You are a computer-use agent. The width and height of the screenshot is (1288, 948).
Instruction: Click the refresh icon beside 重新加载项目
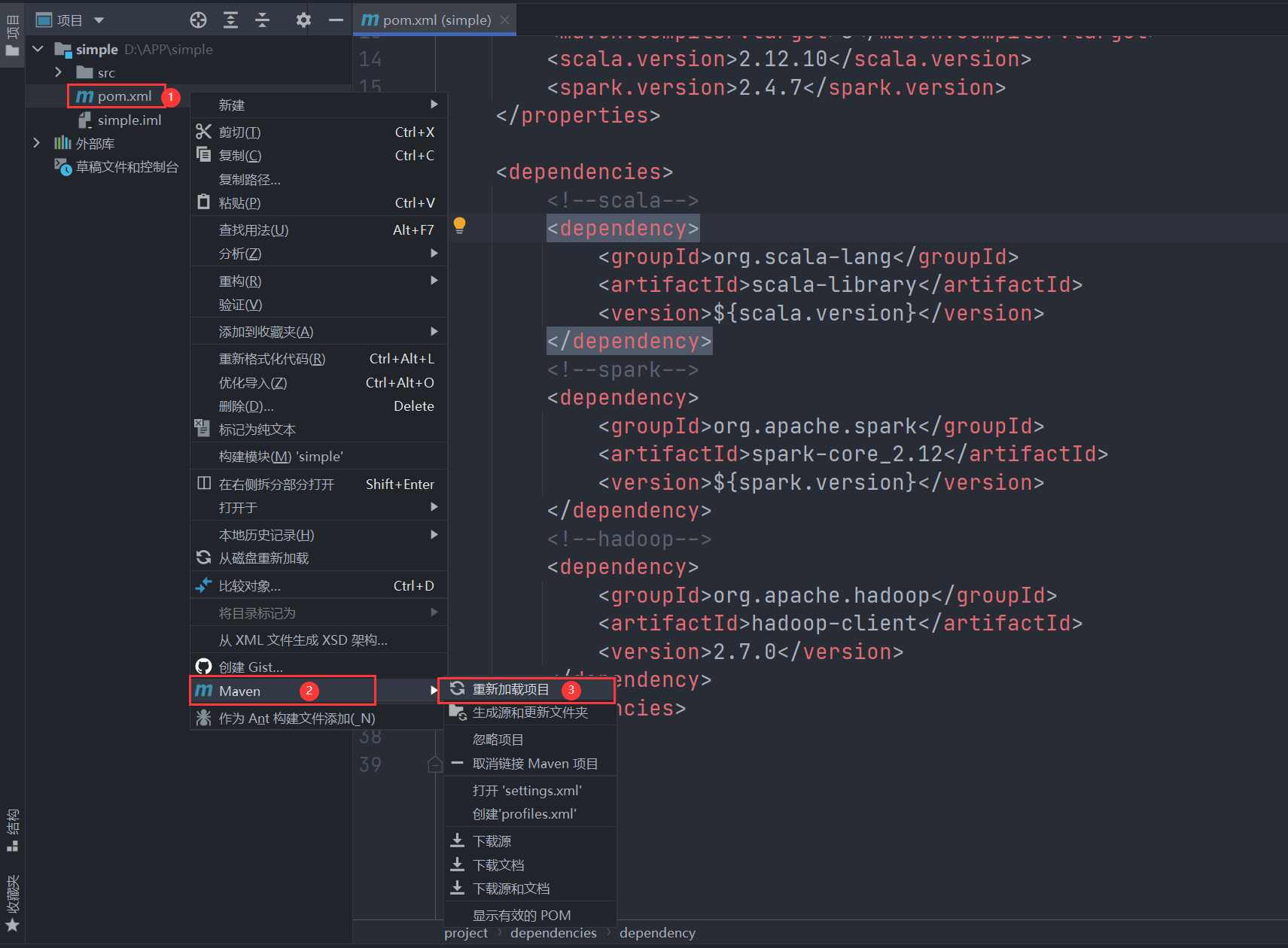pos(457,688)
